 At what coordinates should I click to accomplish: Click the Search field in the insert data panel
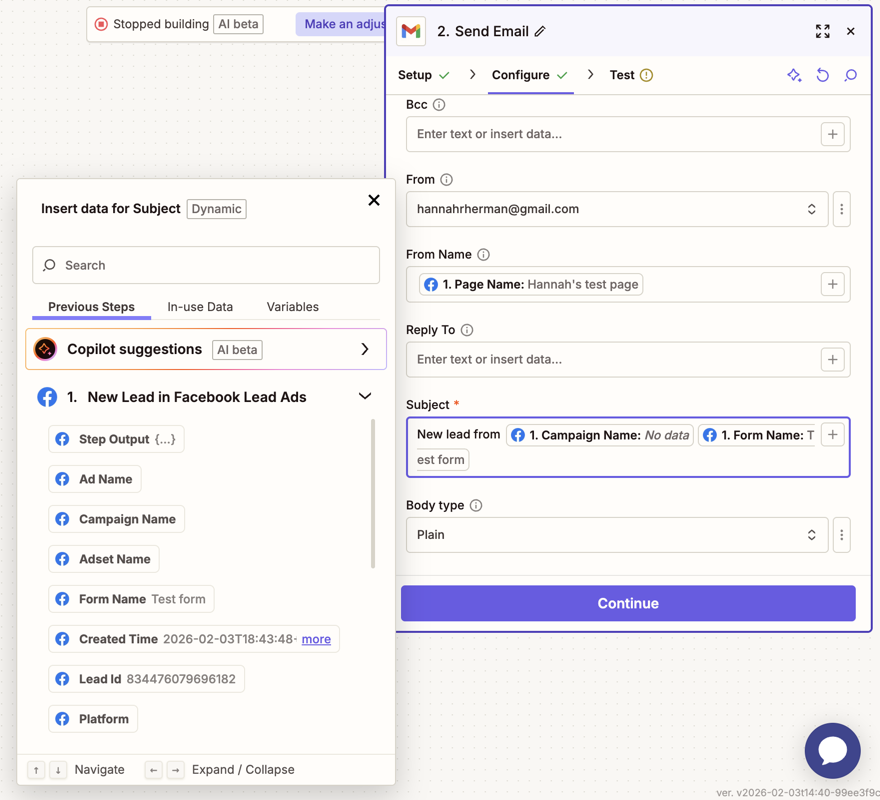click(205, 265)
